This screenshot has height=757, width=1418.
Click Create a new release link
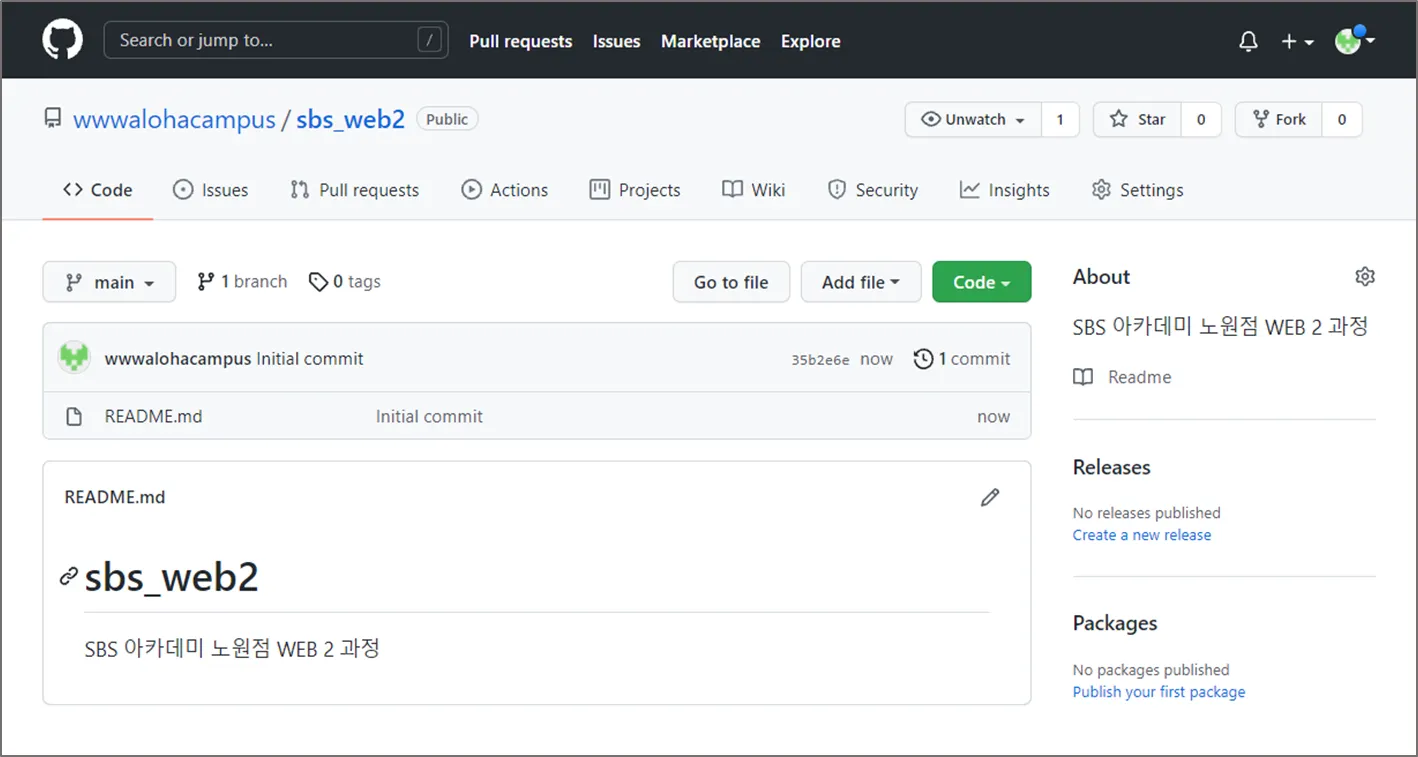(x=1142, y=535)
